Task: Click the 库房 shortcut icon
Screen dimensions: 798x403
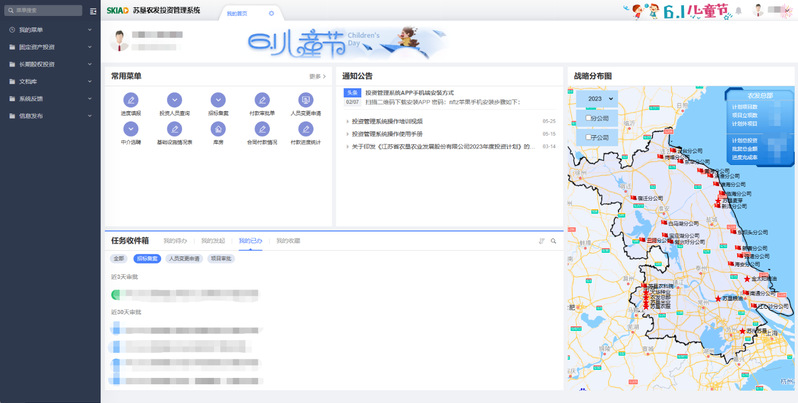Action: click(218, 128)
